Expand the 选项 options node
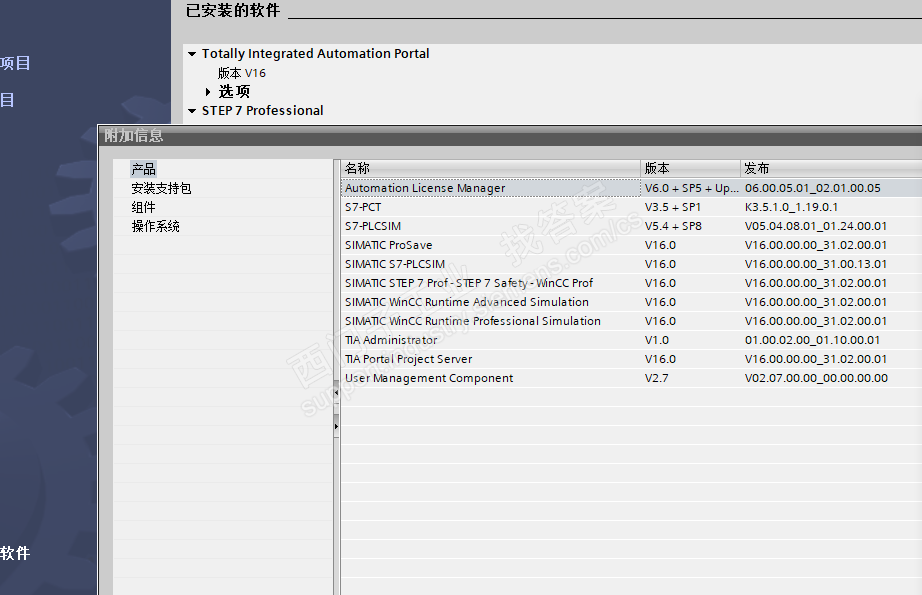Screen dimensions: 922x595 (208, 92)
